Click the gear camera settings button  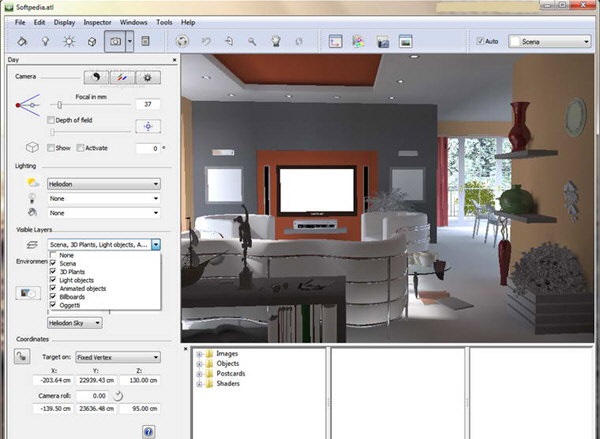148,77
